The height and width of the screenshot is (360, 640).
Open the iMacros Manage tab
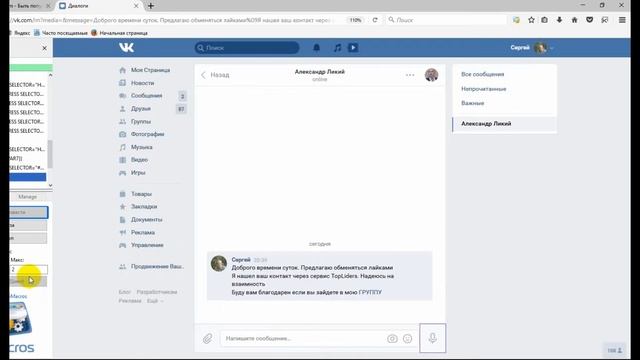(28, 197)
